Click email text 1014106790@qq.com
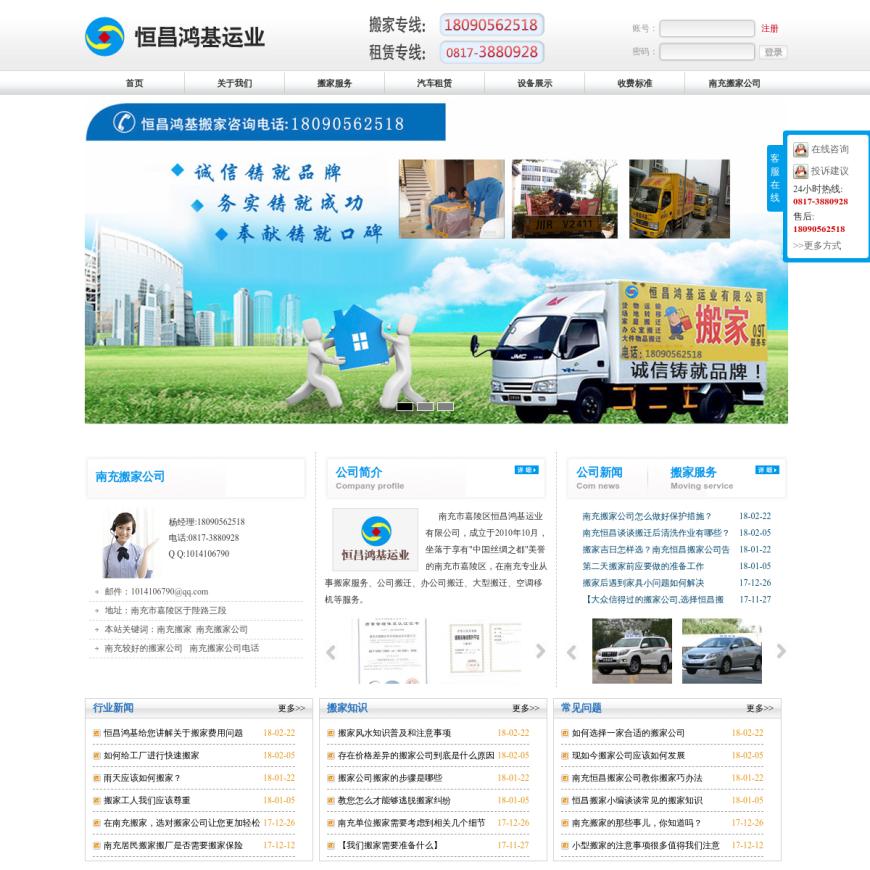The height and width of the screenshot is (870, 870). click(170, 591)
